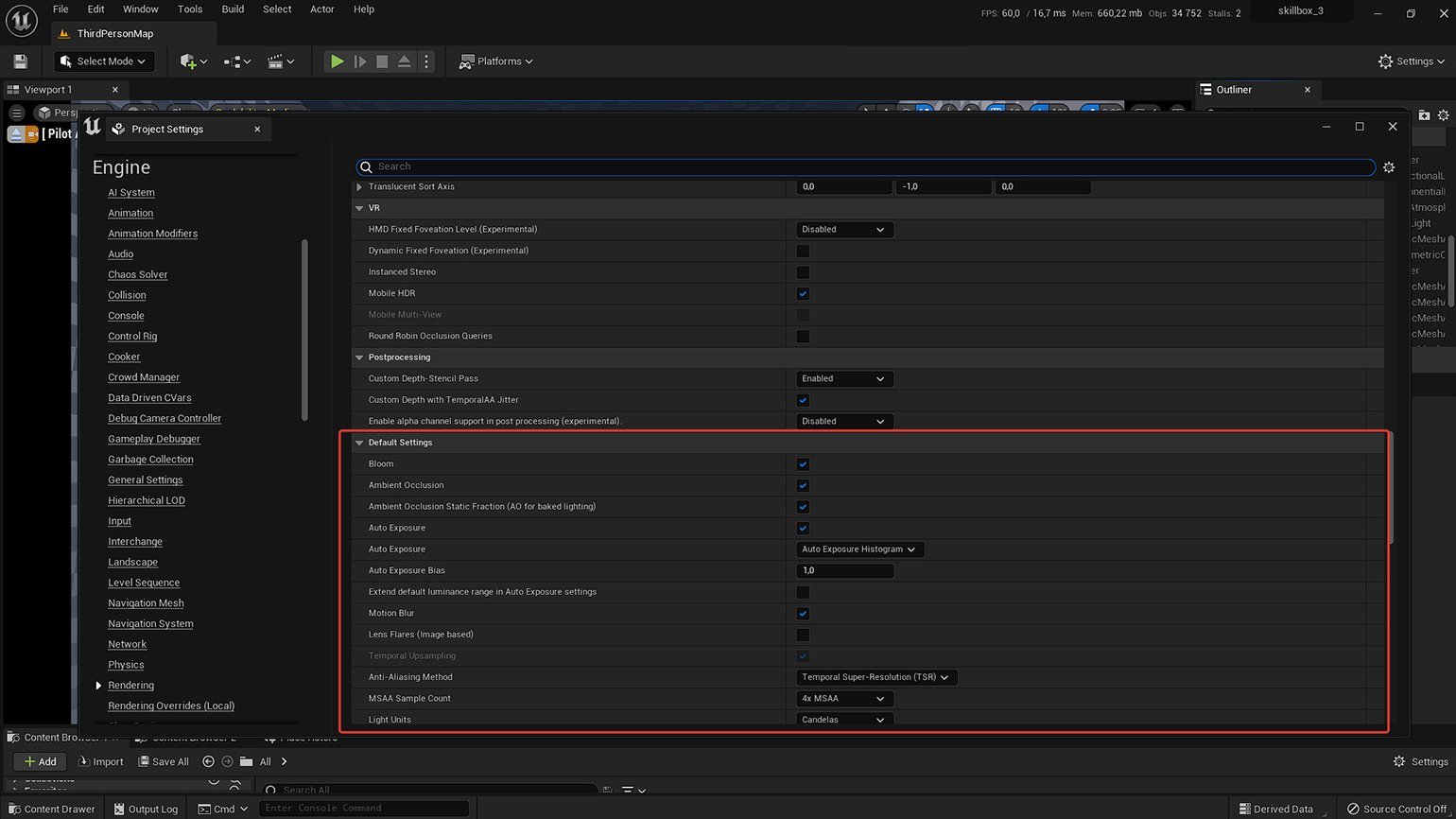Screen dimensions: 1456x819
Task: Click Save All button
Action: pyautogui.click(x=164, y=761)
